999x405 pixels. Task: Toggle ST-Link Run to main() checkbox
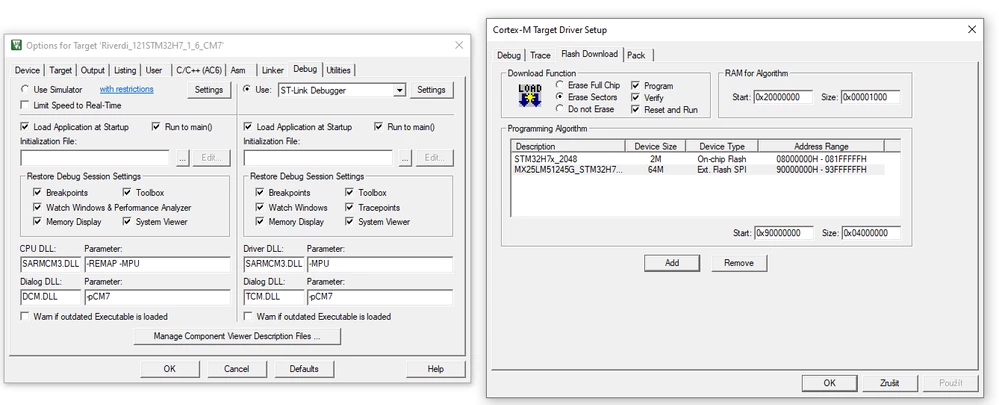click(x=378, y=127)
